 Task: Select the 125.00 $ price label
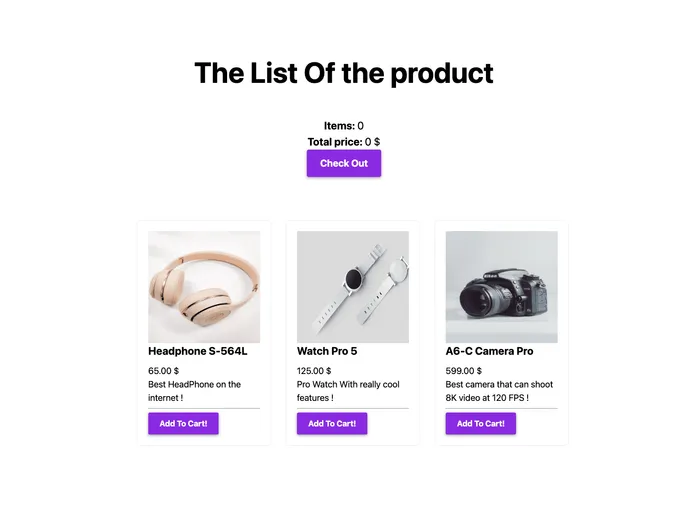point(314,371)
